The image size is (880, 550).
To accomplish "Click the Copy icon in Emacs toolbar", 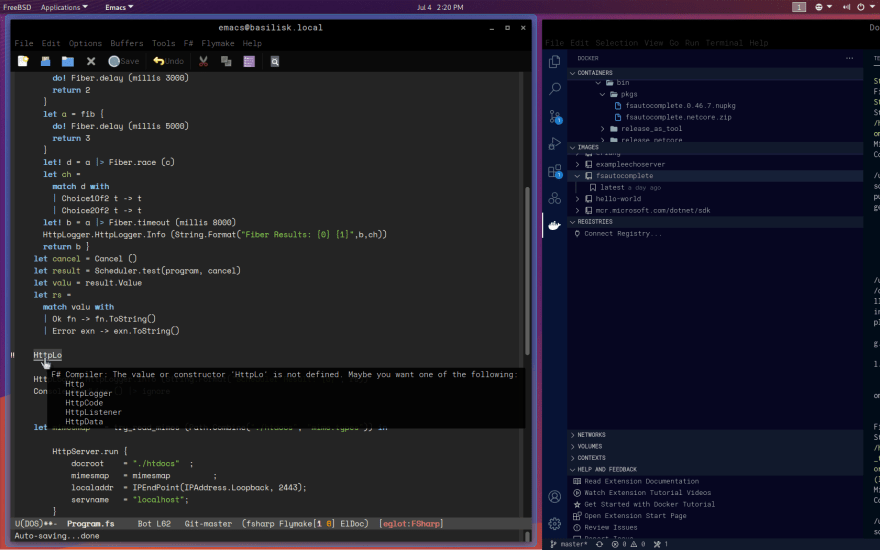I will coord(226,61).
